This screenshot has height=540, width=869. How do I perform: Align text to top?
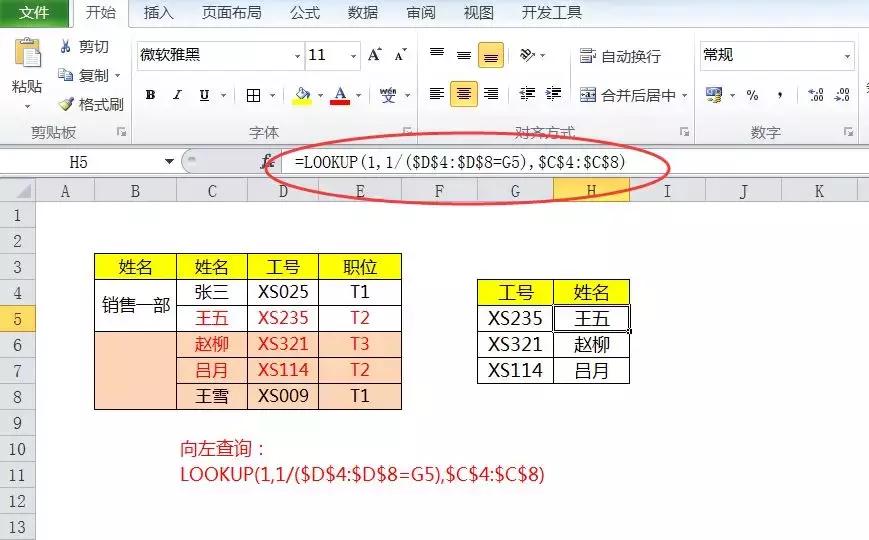click(437, 54)
